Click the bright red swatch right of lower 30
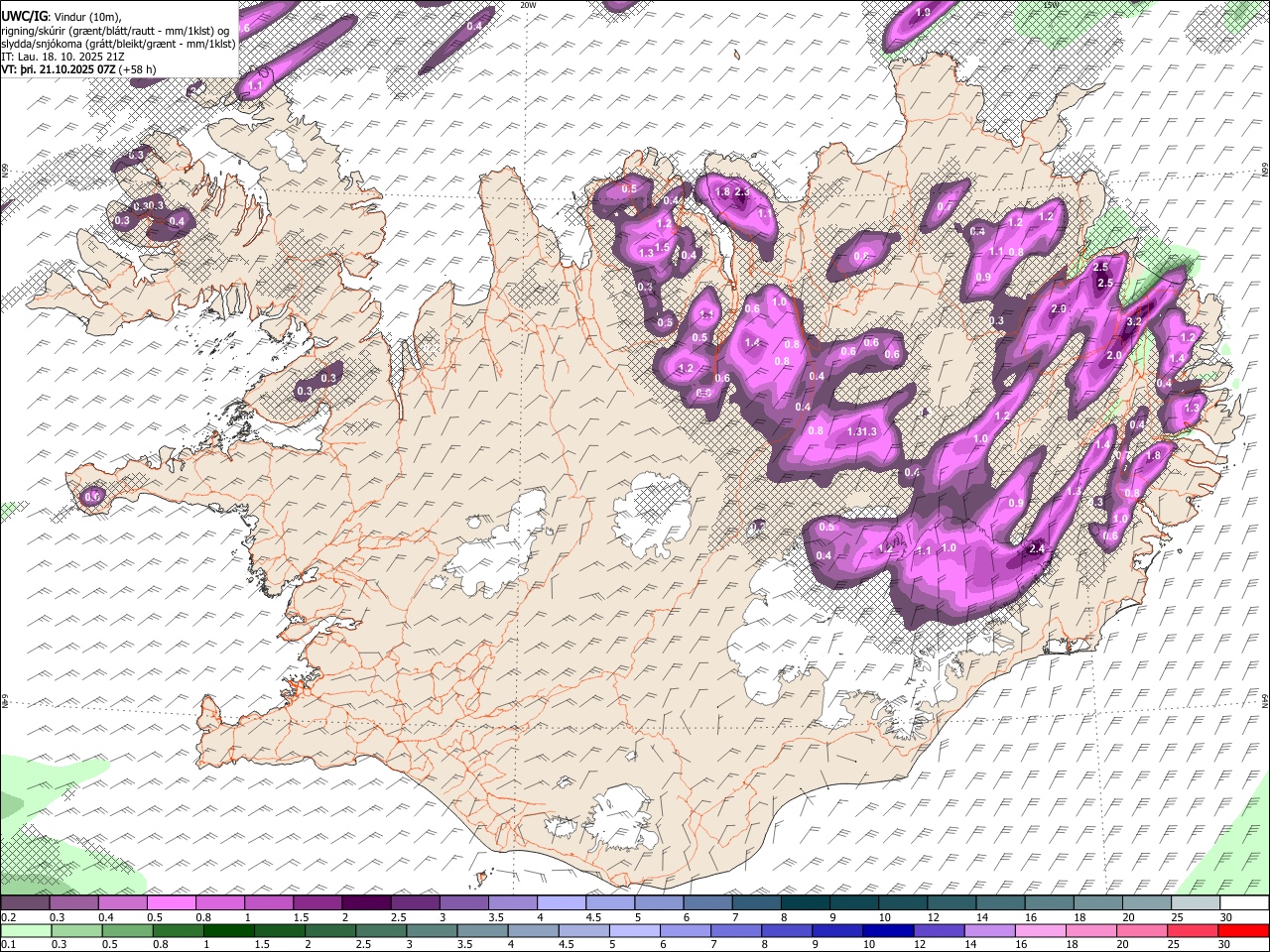Viewport: 1270px width, 952px height. (x=1242, y=929)
